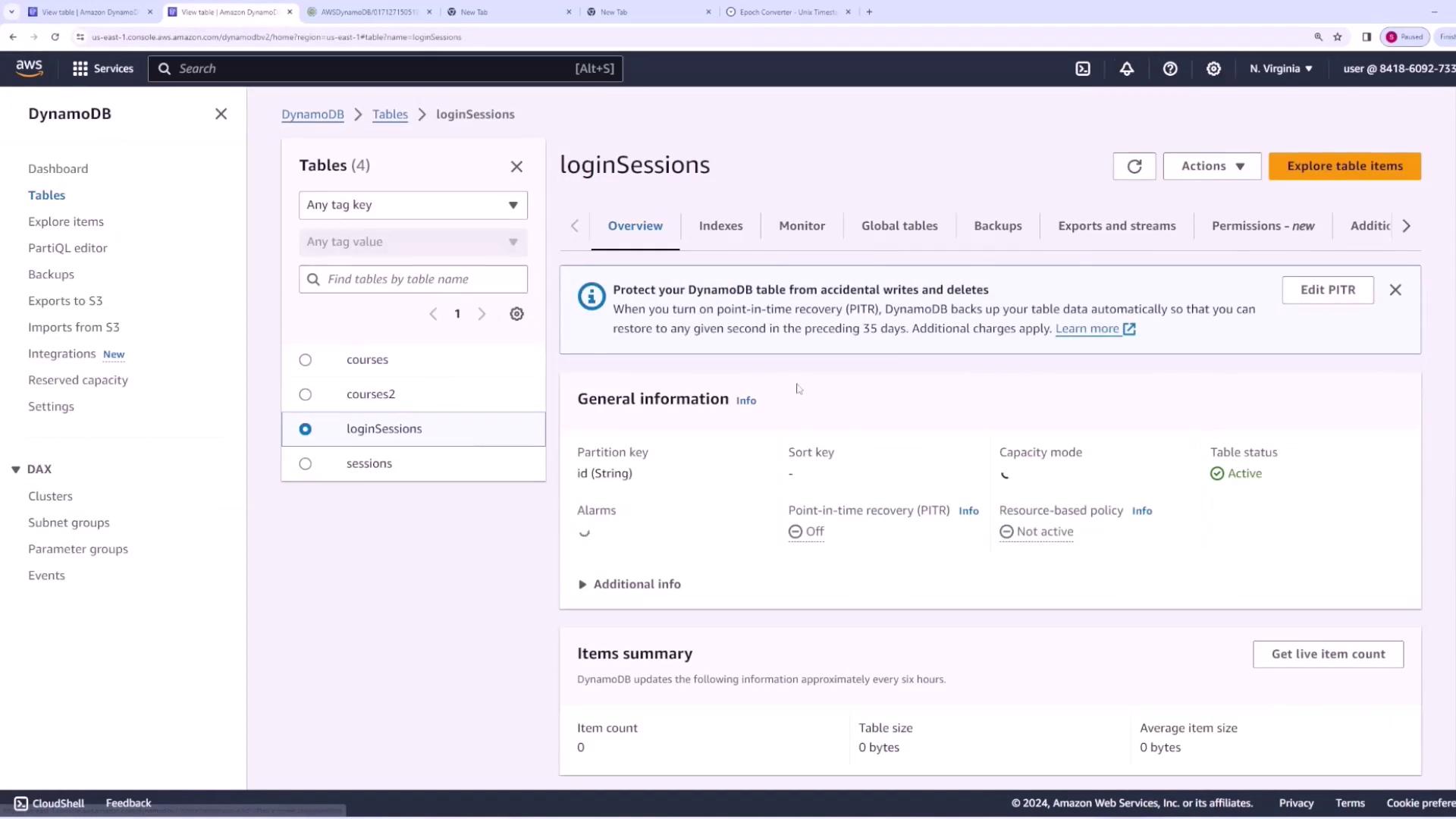Dismiss the PITR info banner
1456x819 pixels.
click(1395, 290)
